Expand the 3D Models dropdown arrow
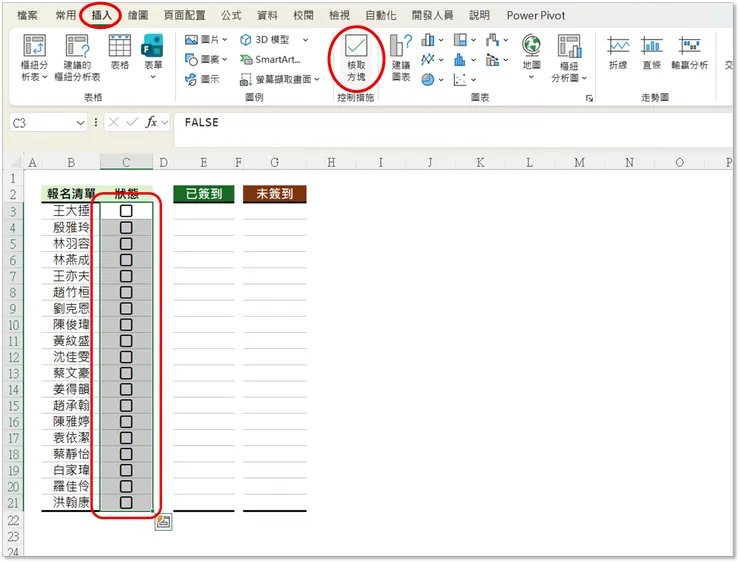This screenshot has width=740, height=563. (x=305, y=40)
